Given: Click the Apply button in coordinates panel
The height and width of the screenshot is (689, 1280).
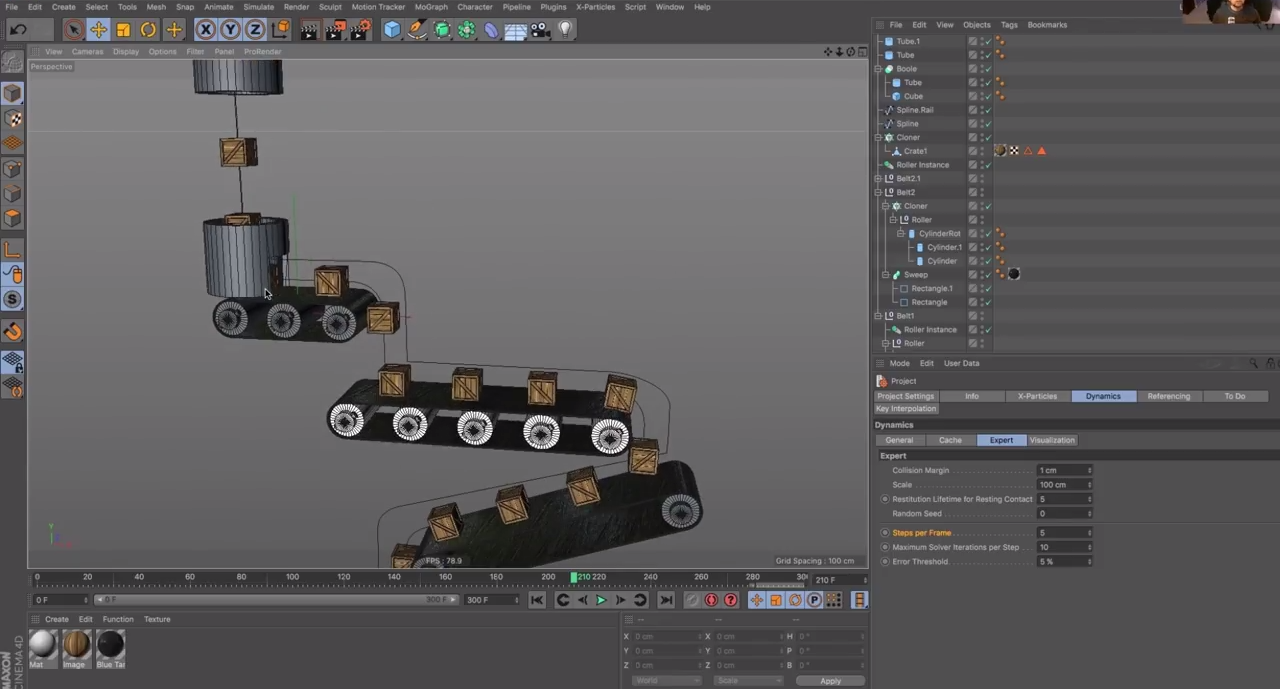Looking at the screenshot, I should [x=830, y=681].
